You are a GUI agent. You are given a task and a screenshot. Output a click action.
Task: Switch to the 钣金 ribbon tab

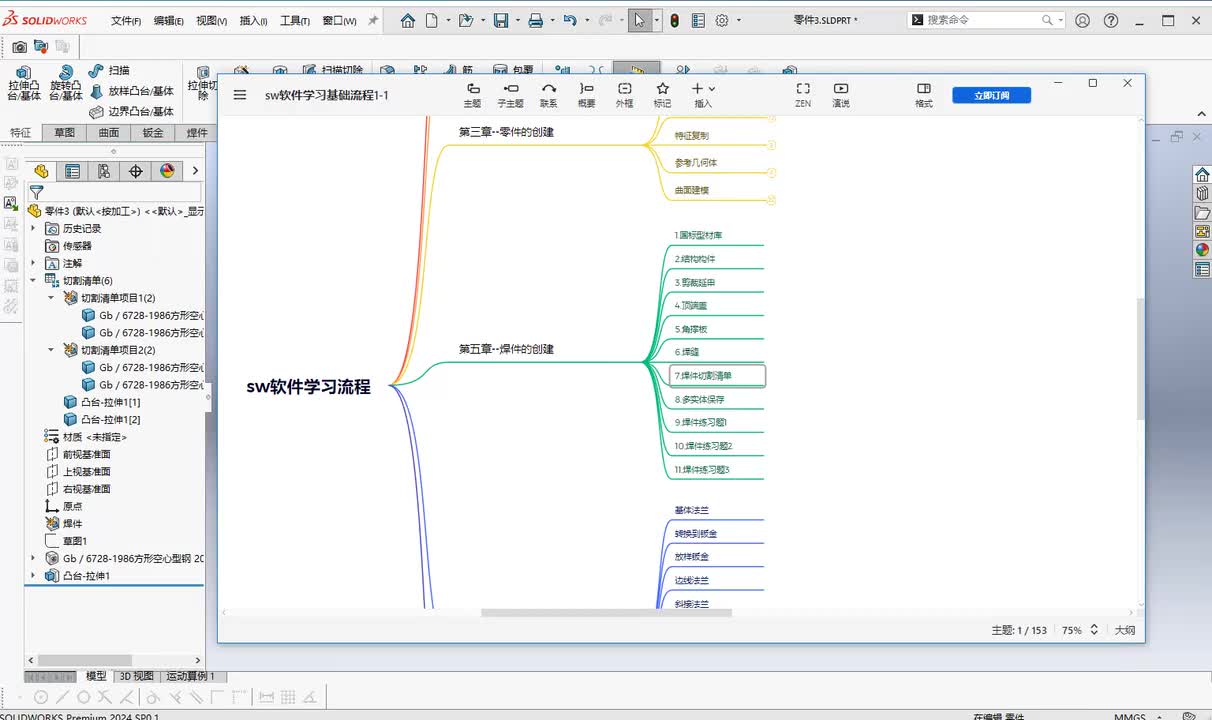pyautogui.click(x=153, y=133)
